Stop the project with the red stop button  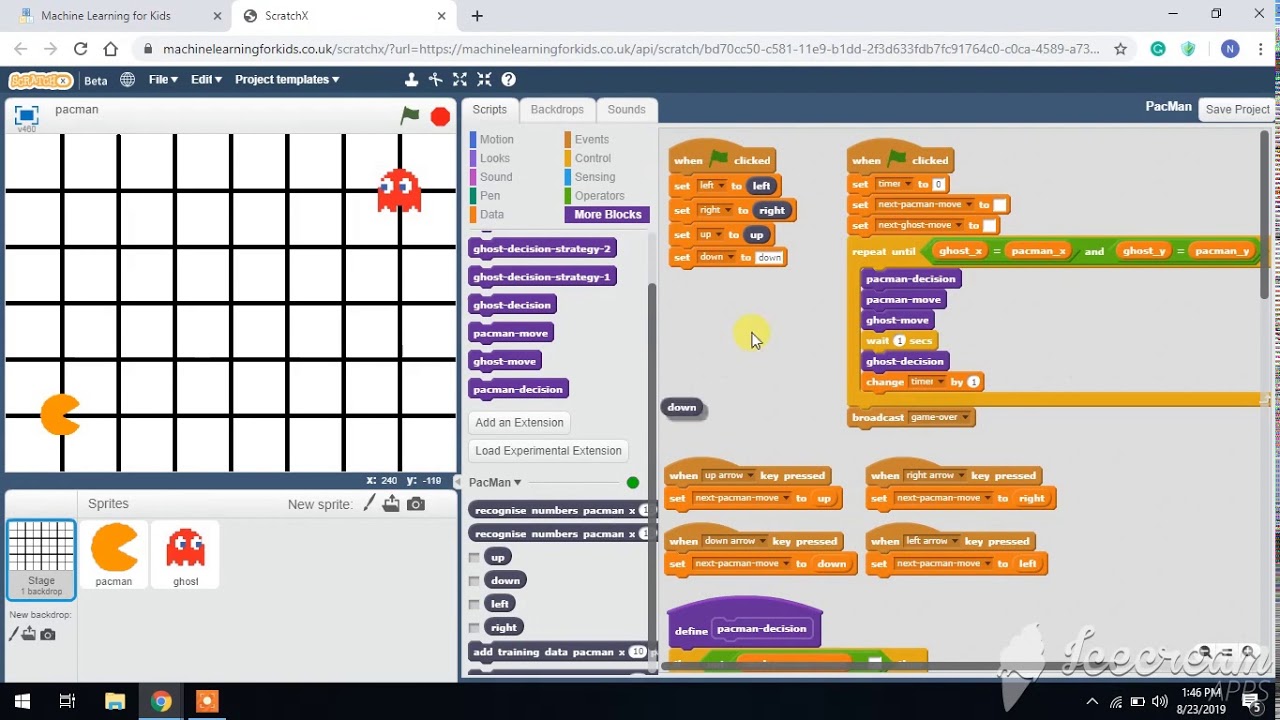440,117
